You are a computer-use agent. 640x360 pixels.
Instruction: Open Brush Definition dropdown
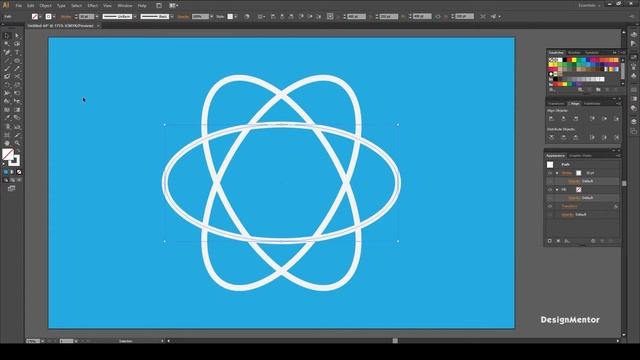coord(172,16)
